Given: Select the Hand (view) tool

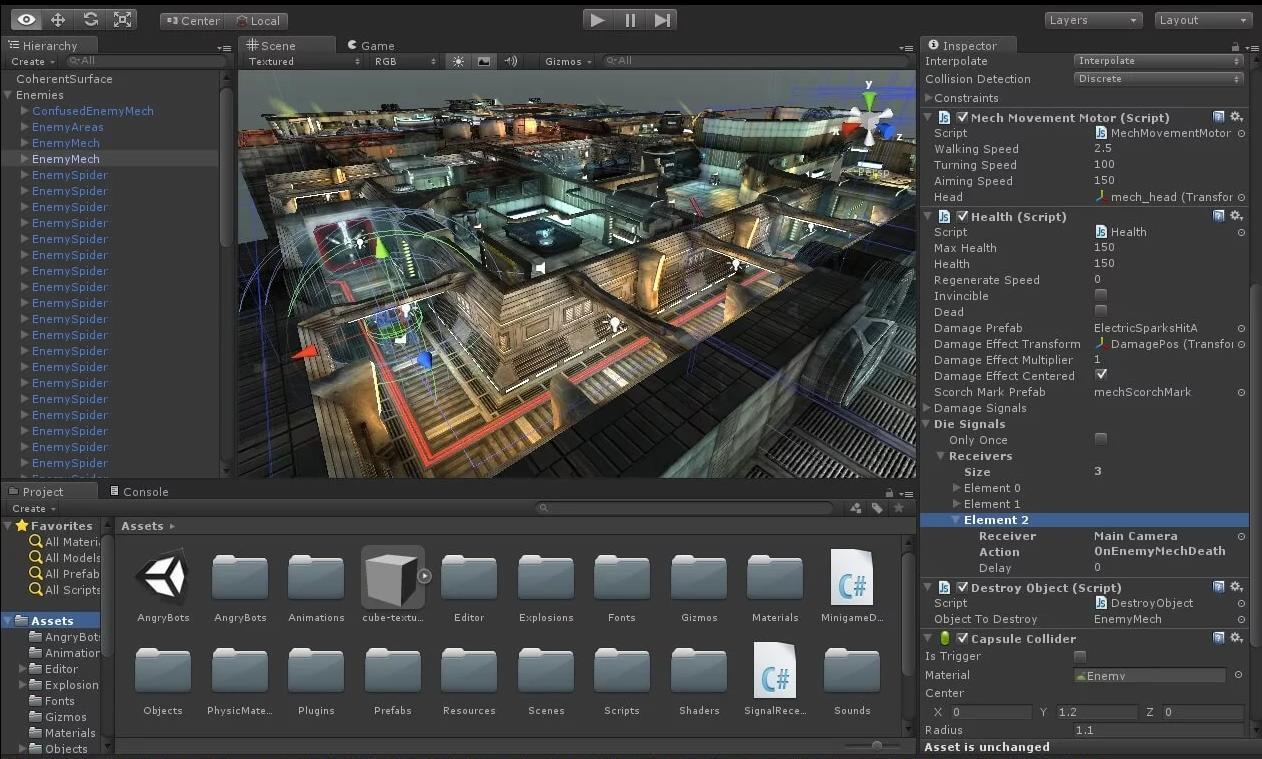Looking at the screenshot, I should pyautogui.click(x=26, y=19).
